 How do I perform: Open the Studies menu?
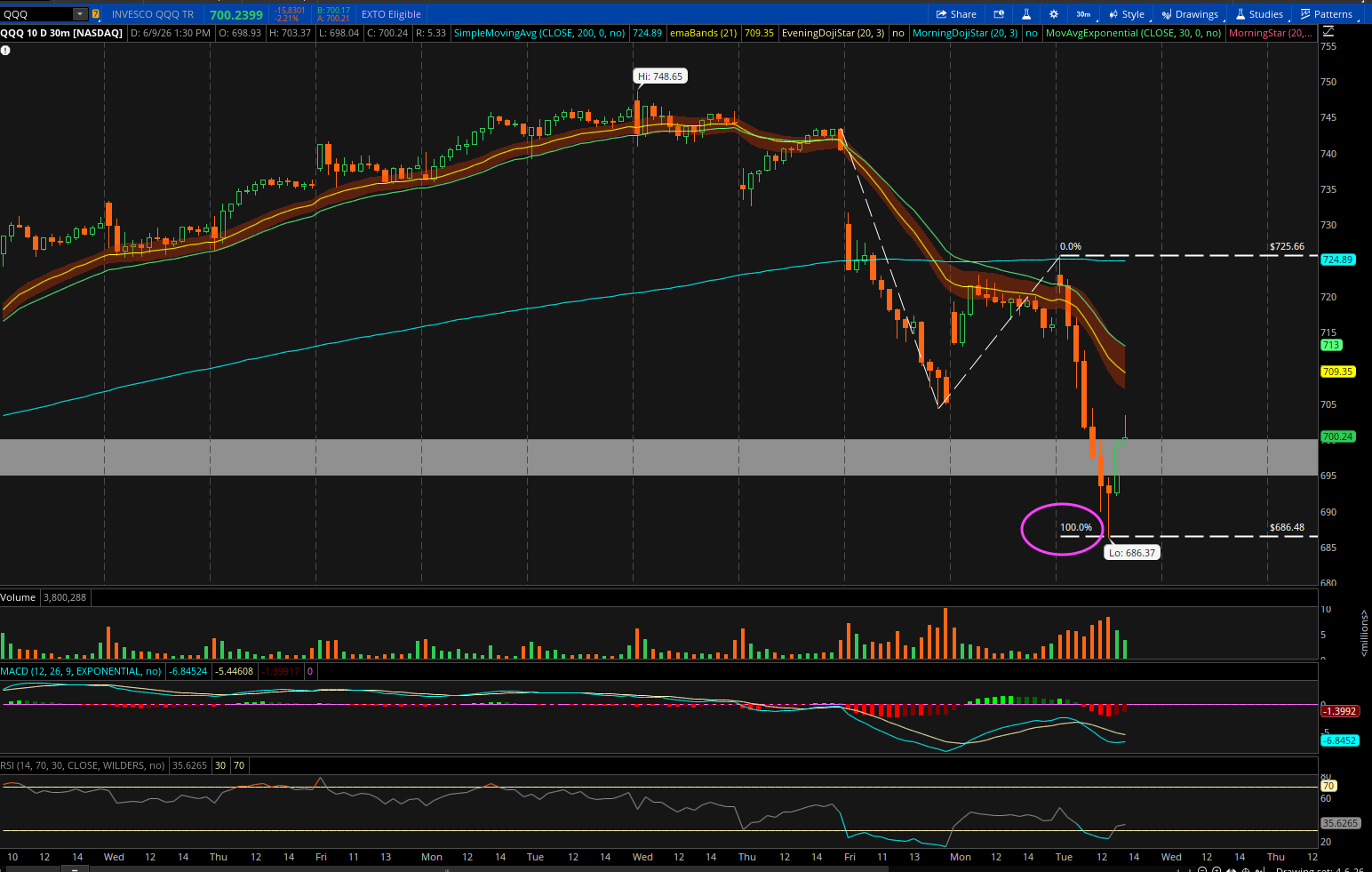(1260, 14)
